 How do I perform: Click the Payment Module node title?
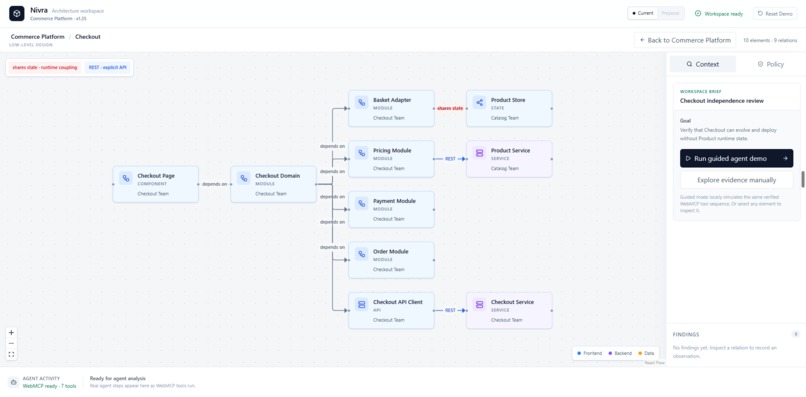click(394, 201)
